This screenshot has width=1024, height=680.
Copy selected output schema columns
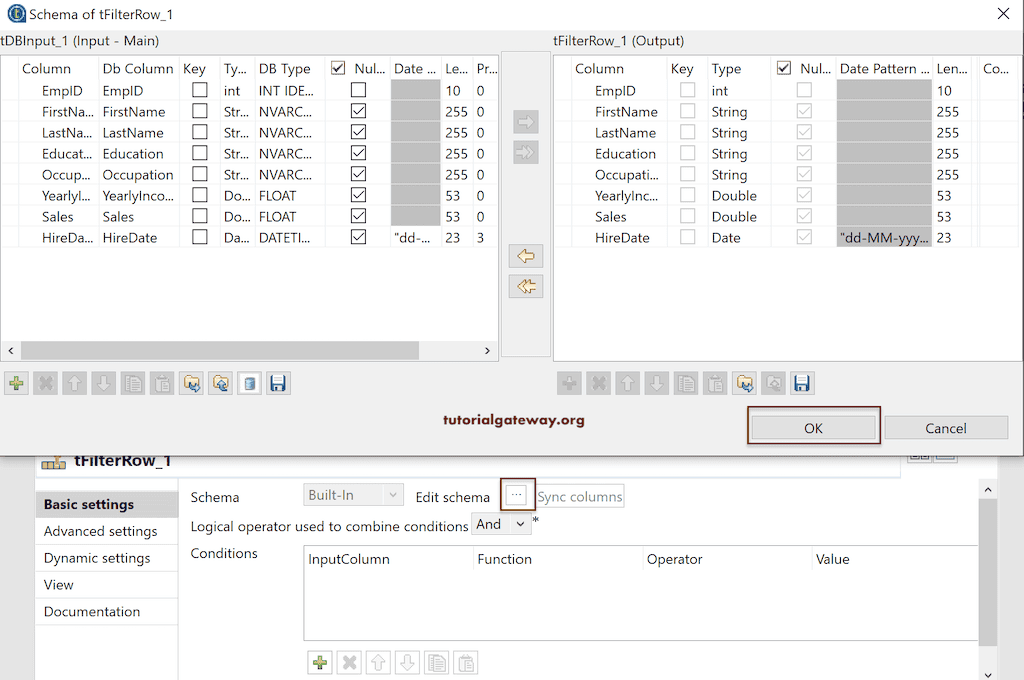686,383
